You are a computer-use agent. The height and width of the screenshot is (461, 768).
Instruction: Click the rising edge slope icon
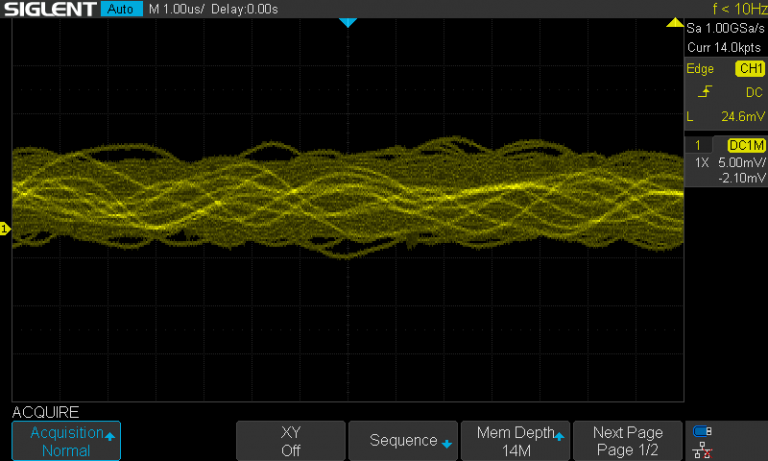pyautogui.click(x=706, y=92)
